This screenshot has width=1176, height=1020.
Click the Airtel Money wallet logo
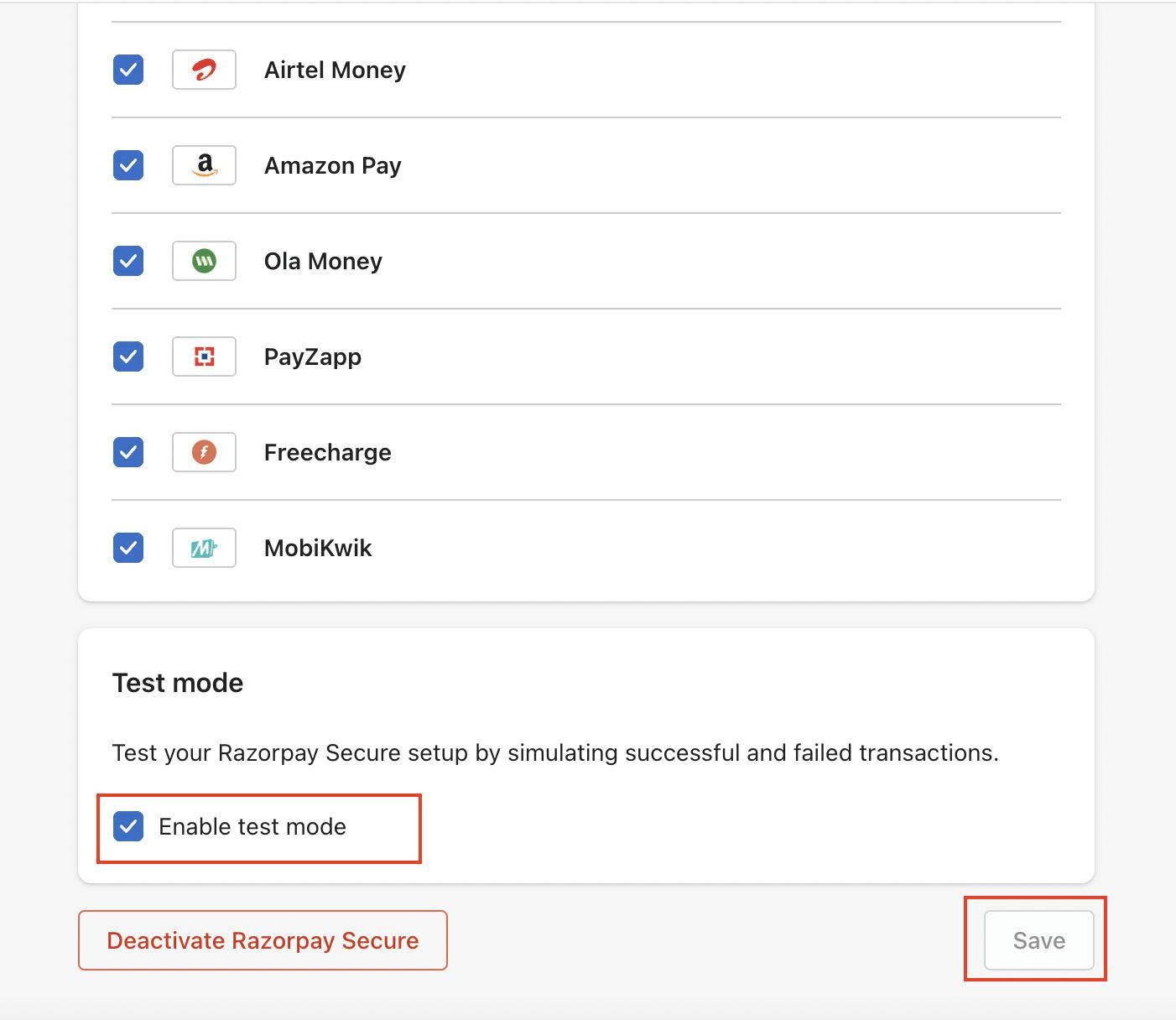point(204,70)
